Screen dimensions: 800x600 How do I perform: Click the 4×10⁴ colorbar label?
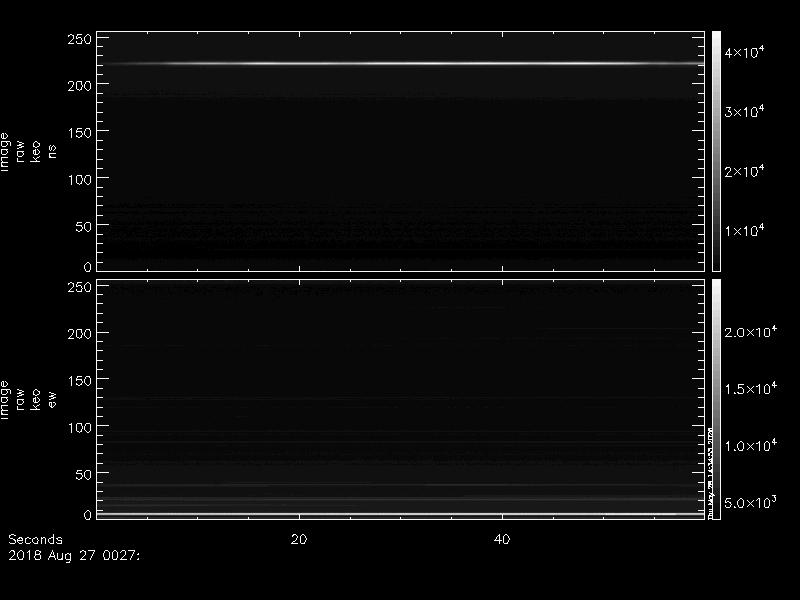pos(744,52)
